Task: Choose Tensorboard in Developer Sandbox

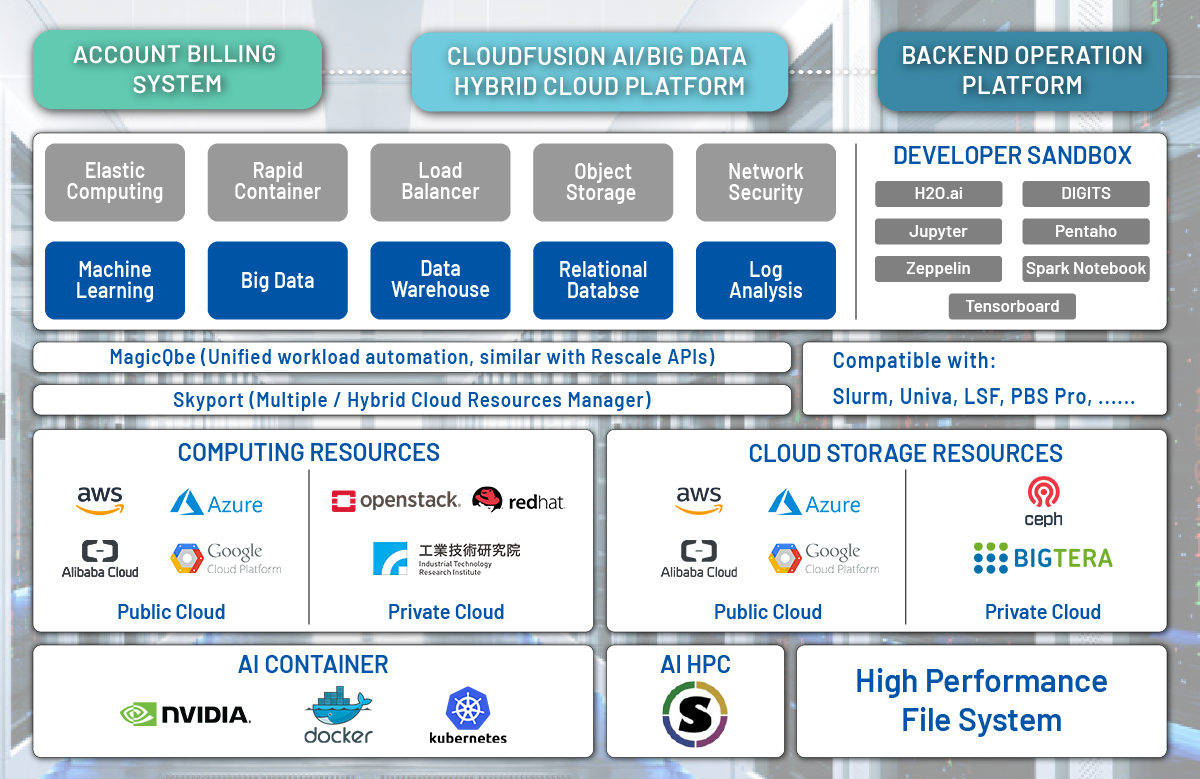Action: coord(1012,306)
